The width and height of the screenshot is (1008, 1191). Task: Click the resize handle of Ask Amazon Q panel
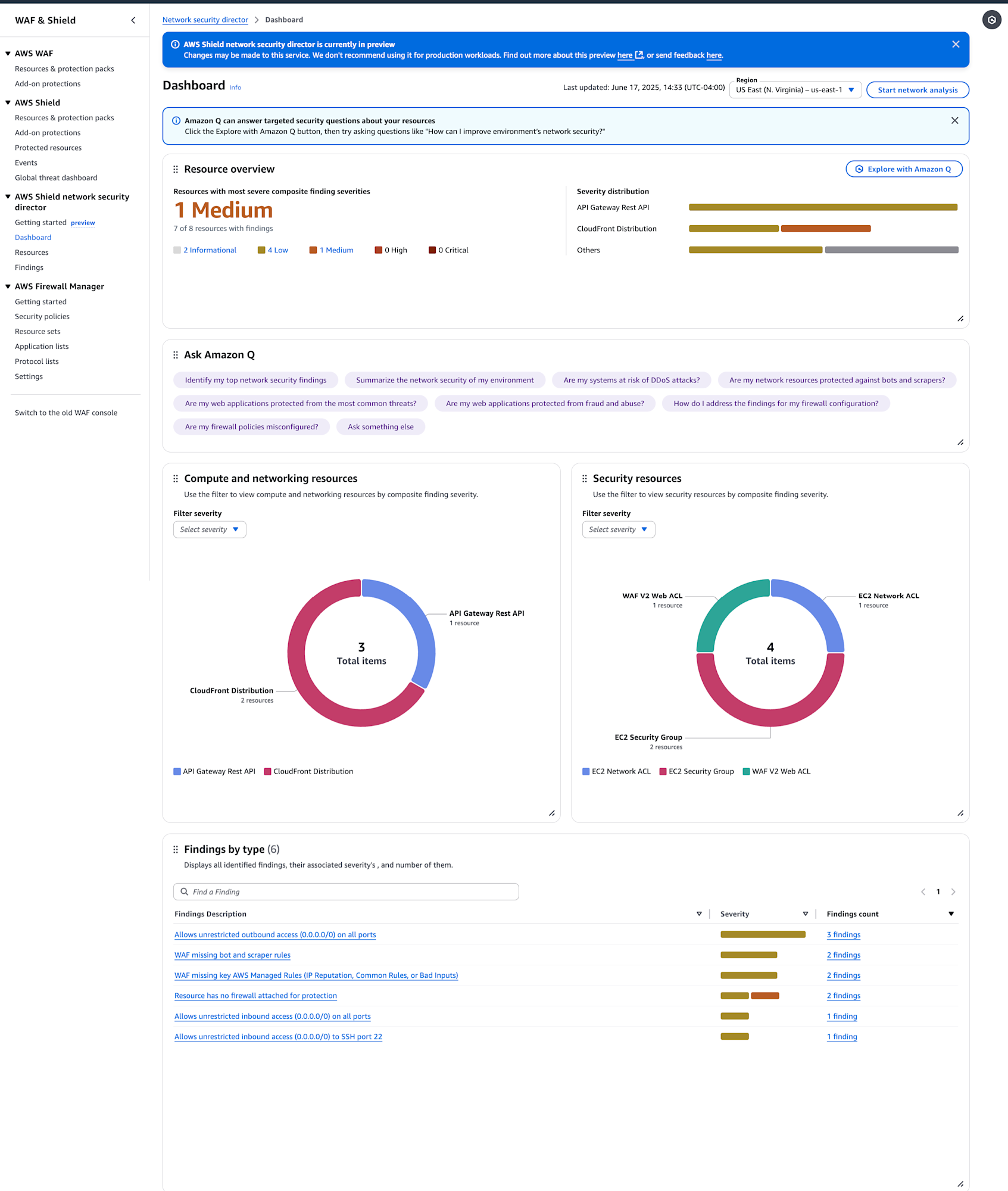[x=960, y=442]
